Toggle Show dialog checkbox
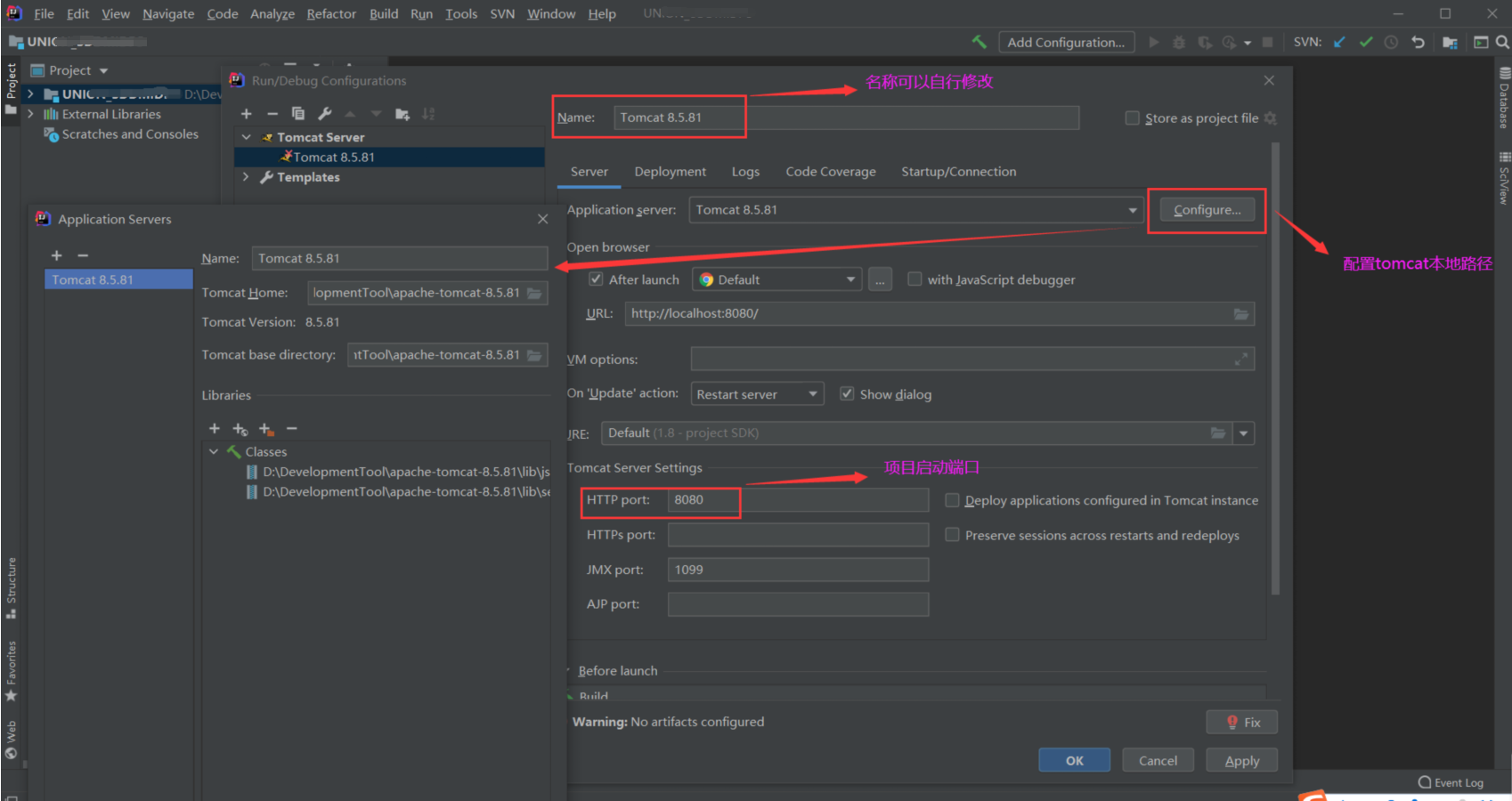The height and width of the screenshot is (801, 1512). pyautogui.click(x=847, y=394)
